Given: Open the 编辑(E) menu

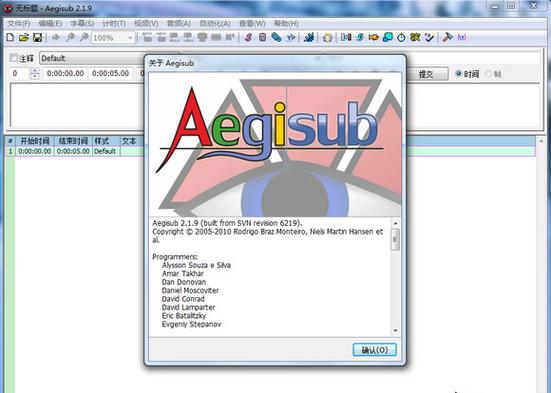Looking at the screenshot, I should (50, 24).
